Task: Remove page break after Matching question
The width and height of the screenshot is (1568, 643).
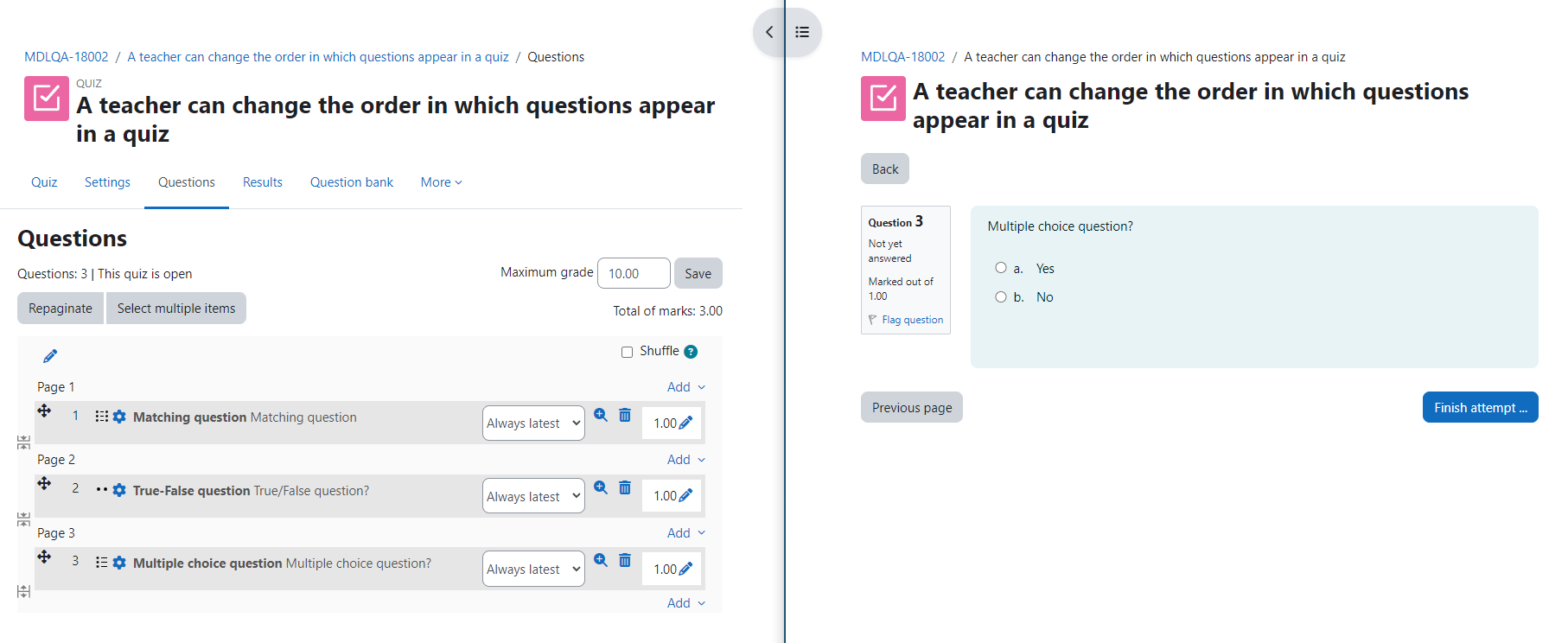Action: tap(23, 442)
